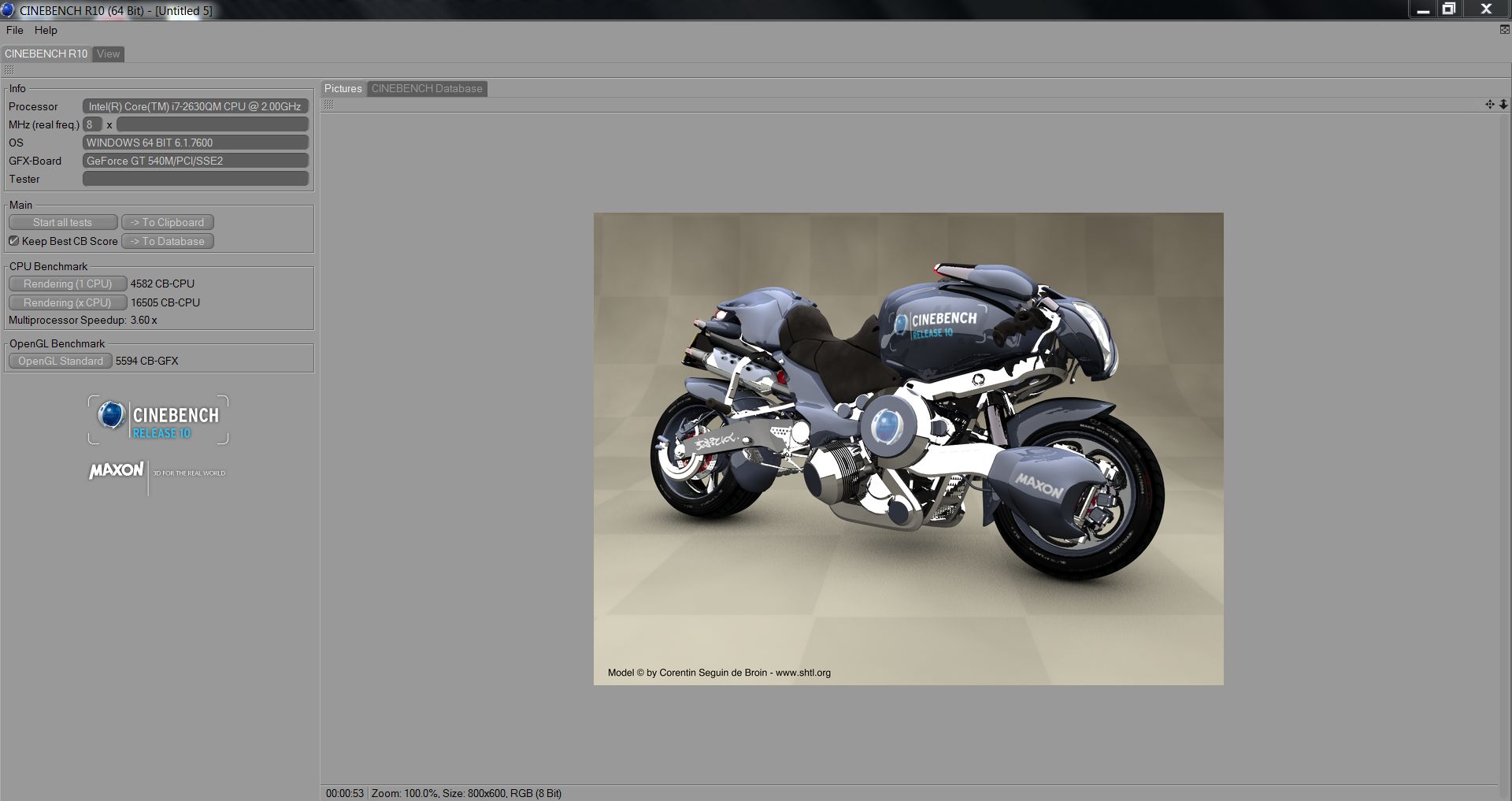The image size is (1512, 801).
Task: Click the Start all tests button
Action: (63, 222)
